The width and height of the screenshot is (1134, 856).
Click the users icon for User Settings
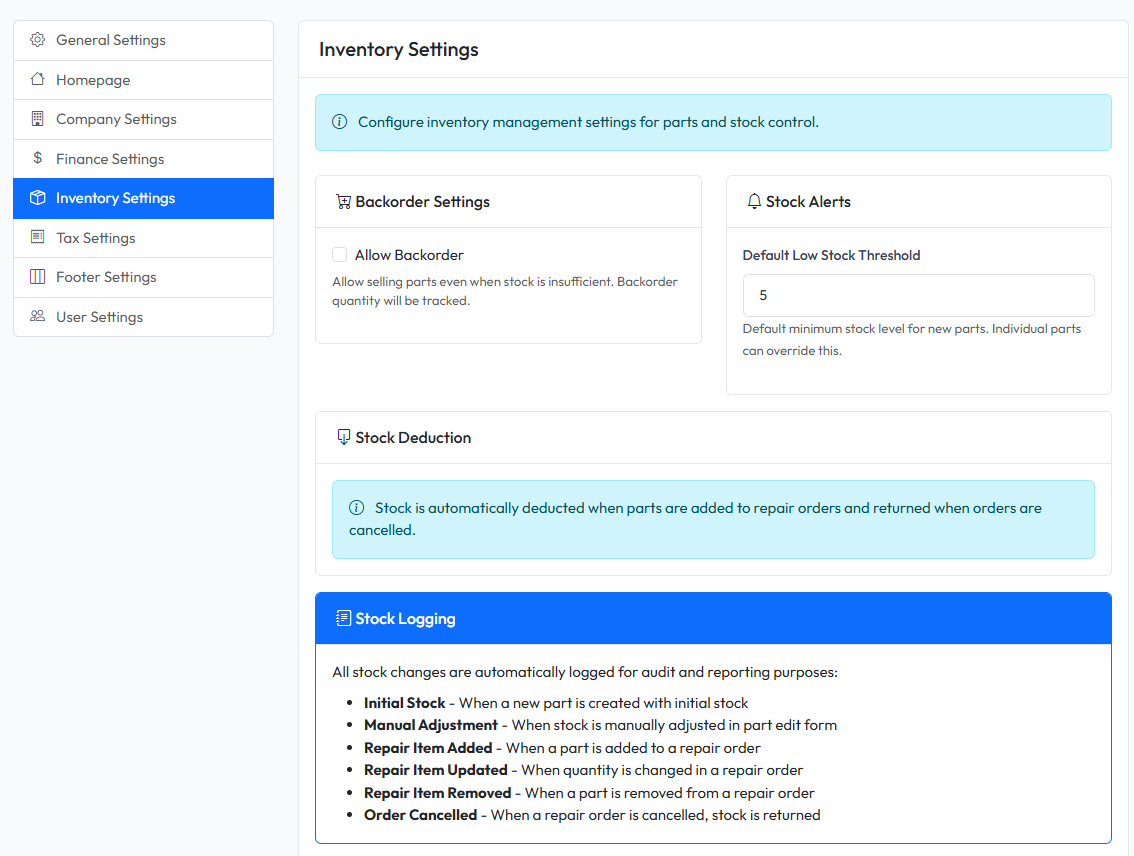[37, 316]
